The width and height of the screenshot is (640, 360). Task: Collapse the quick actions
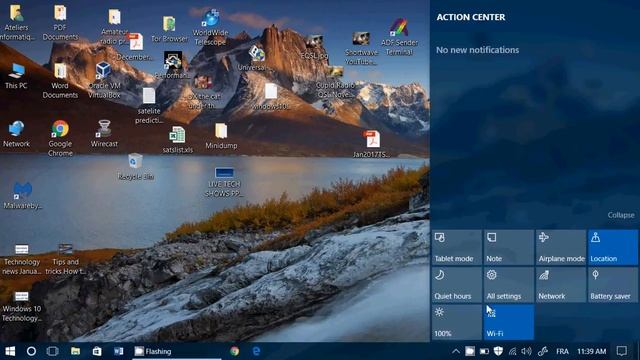[x=621, y=215]
